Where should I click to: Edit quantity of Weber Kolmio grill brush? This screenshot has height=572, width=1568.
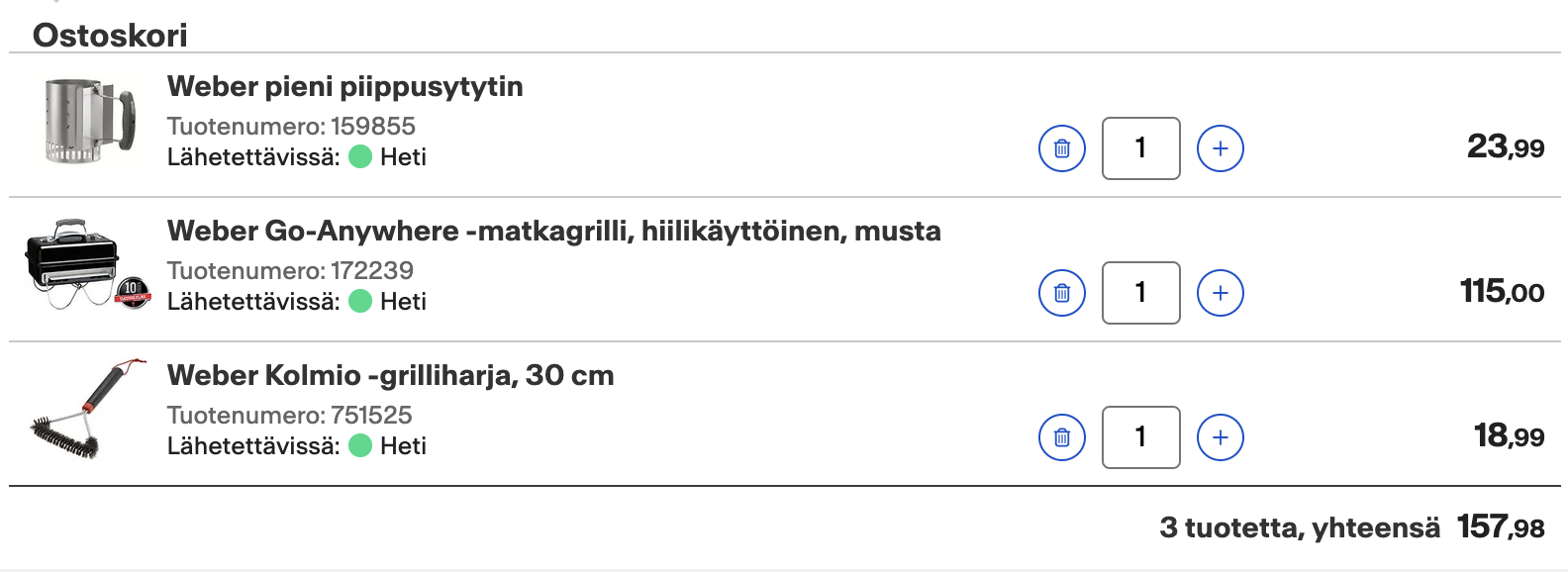pos(1141,437)
